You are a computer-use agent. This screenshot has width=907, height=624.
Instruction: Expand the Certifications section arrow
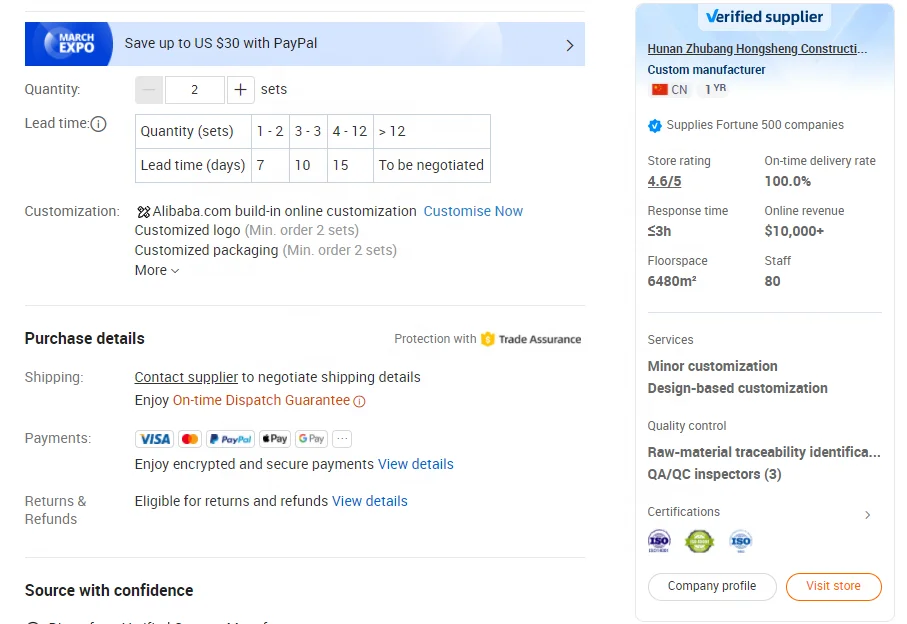pyautogui.click(x=867, y=515)
